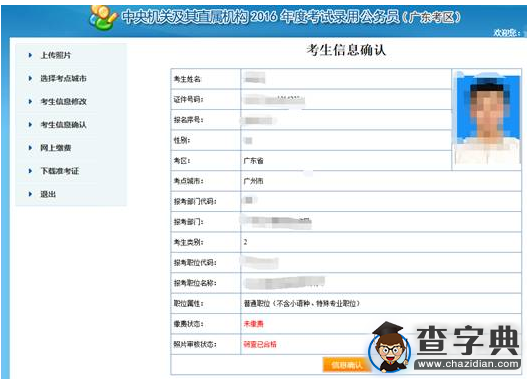Click the 证件号码 label cell
The width and height of the screenshot is (527, 379).
pyautogui.click(x=206, y=99)
